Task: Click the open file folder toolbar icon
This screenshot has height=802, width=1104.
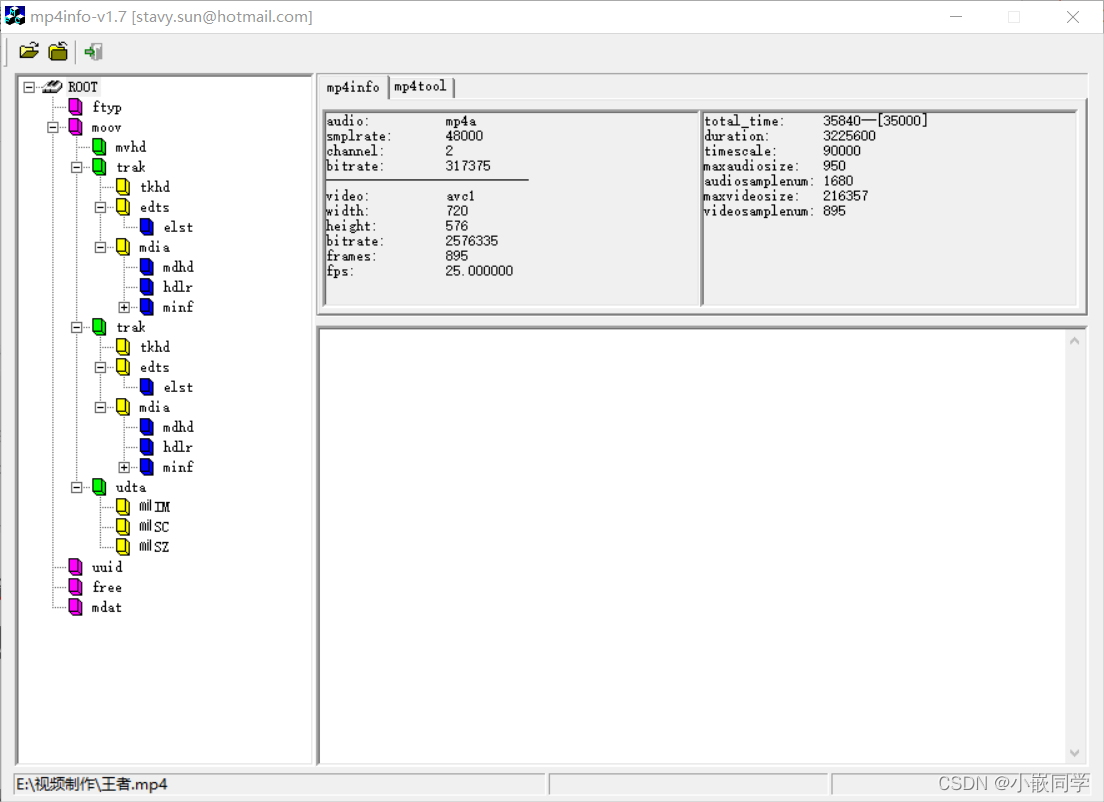Action: coord(29,51)
